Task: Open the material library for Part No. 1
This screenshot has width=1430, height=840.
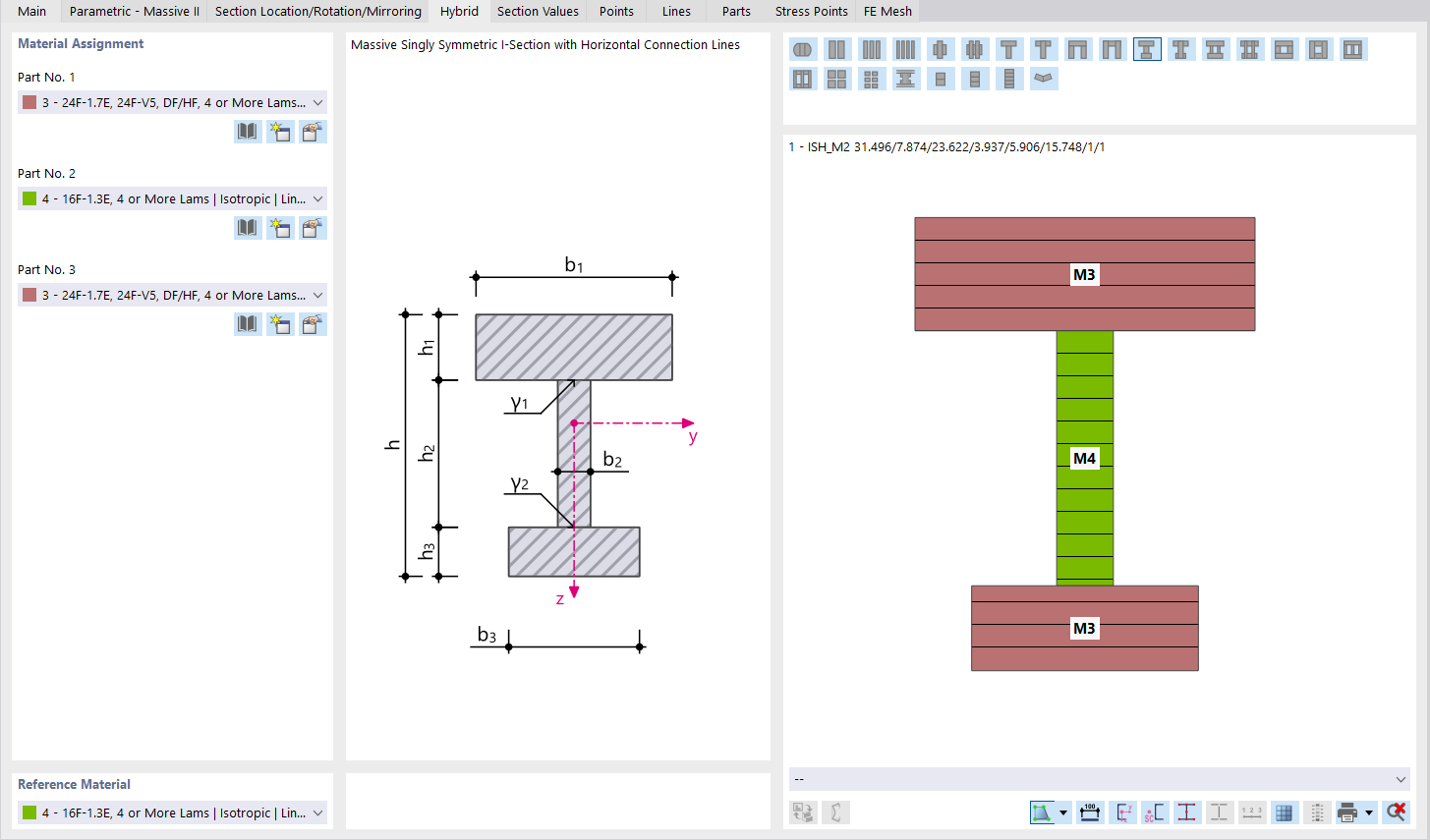Action: [247, 131]
